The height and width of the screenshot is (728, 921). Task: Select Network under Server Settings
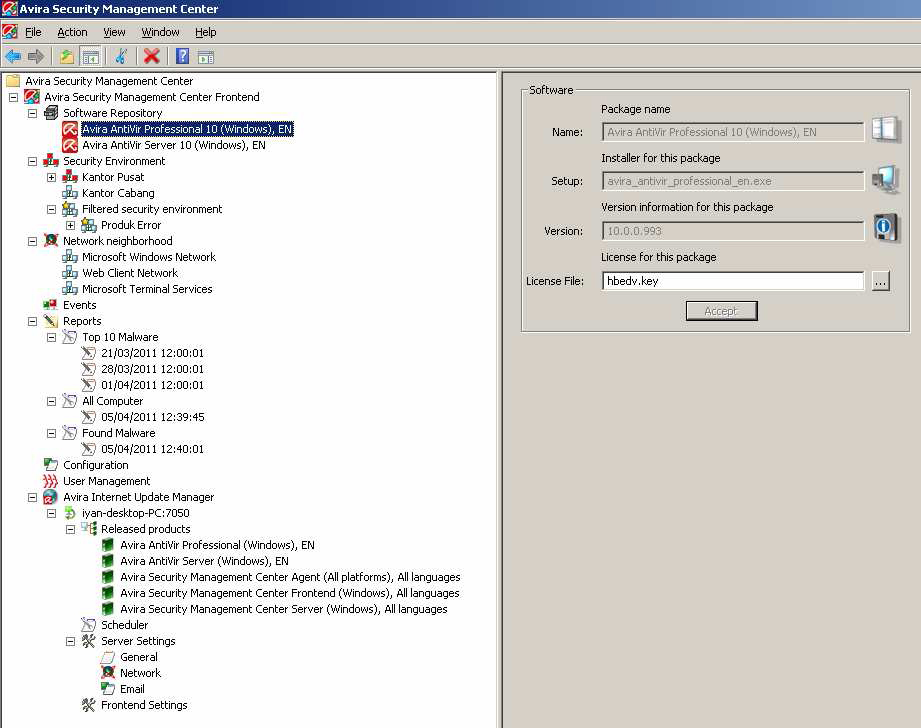(140, 673)
